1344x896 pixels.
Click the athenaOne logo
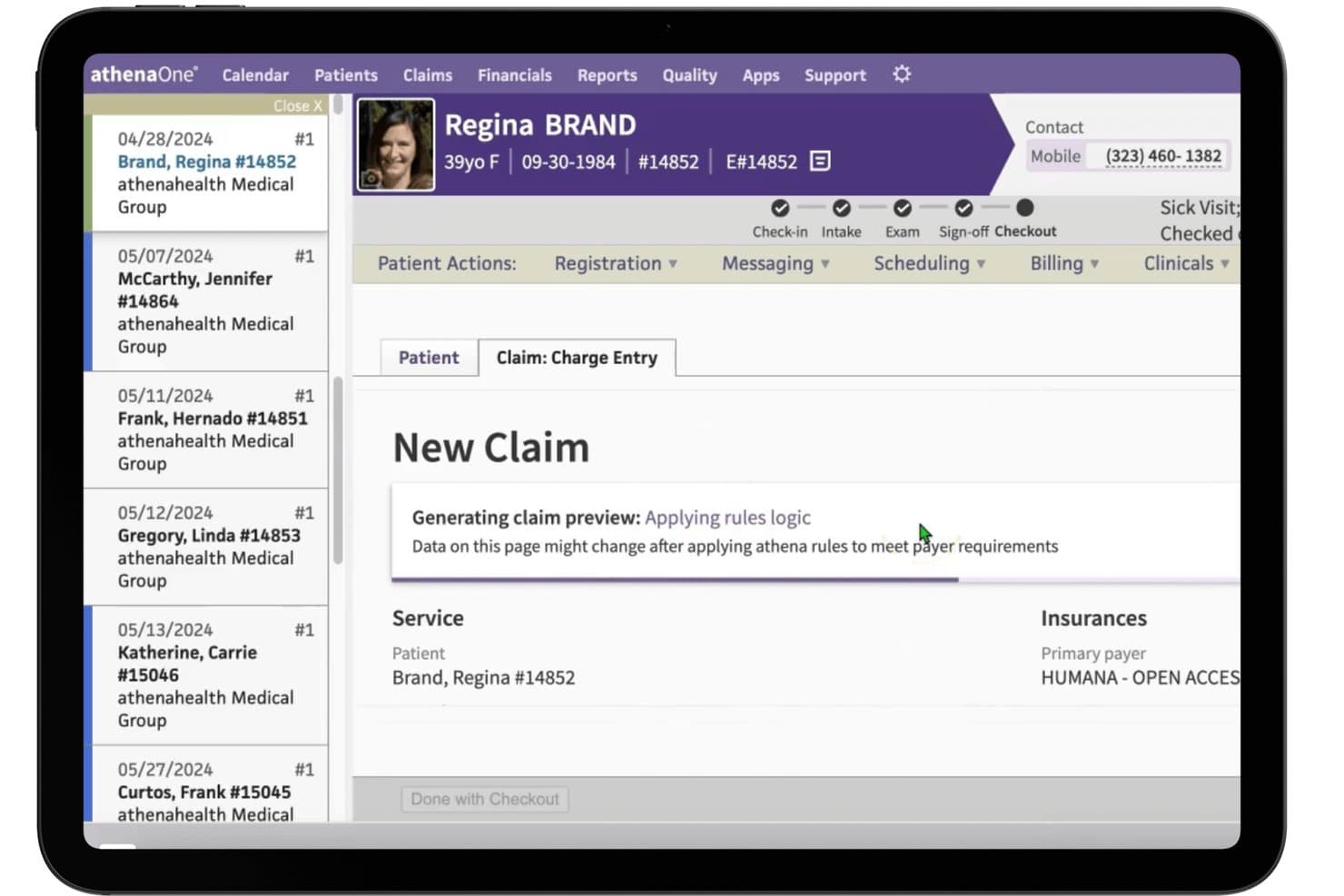pyautogui.click(x=143, y=74)
